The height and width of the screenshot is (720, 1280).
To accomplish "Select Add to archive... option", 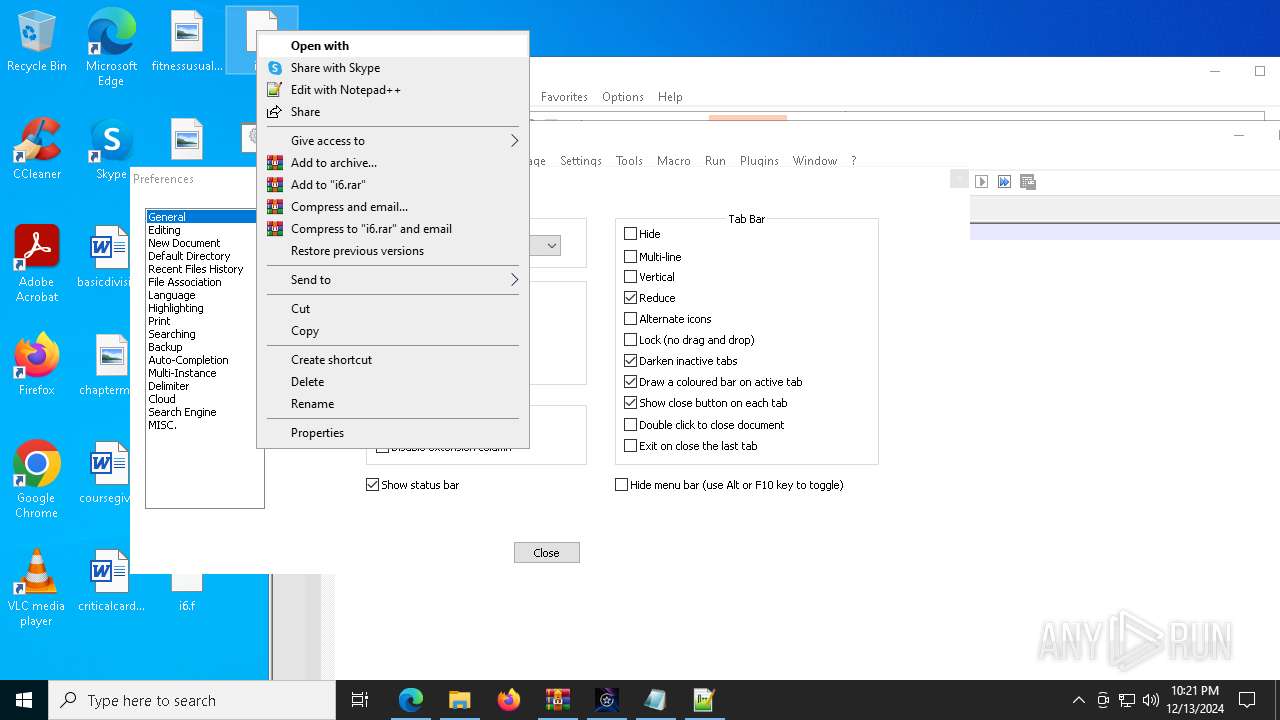I will click(393, 163).
